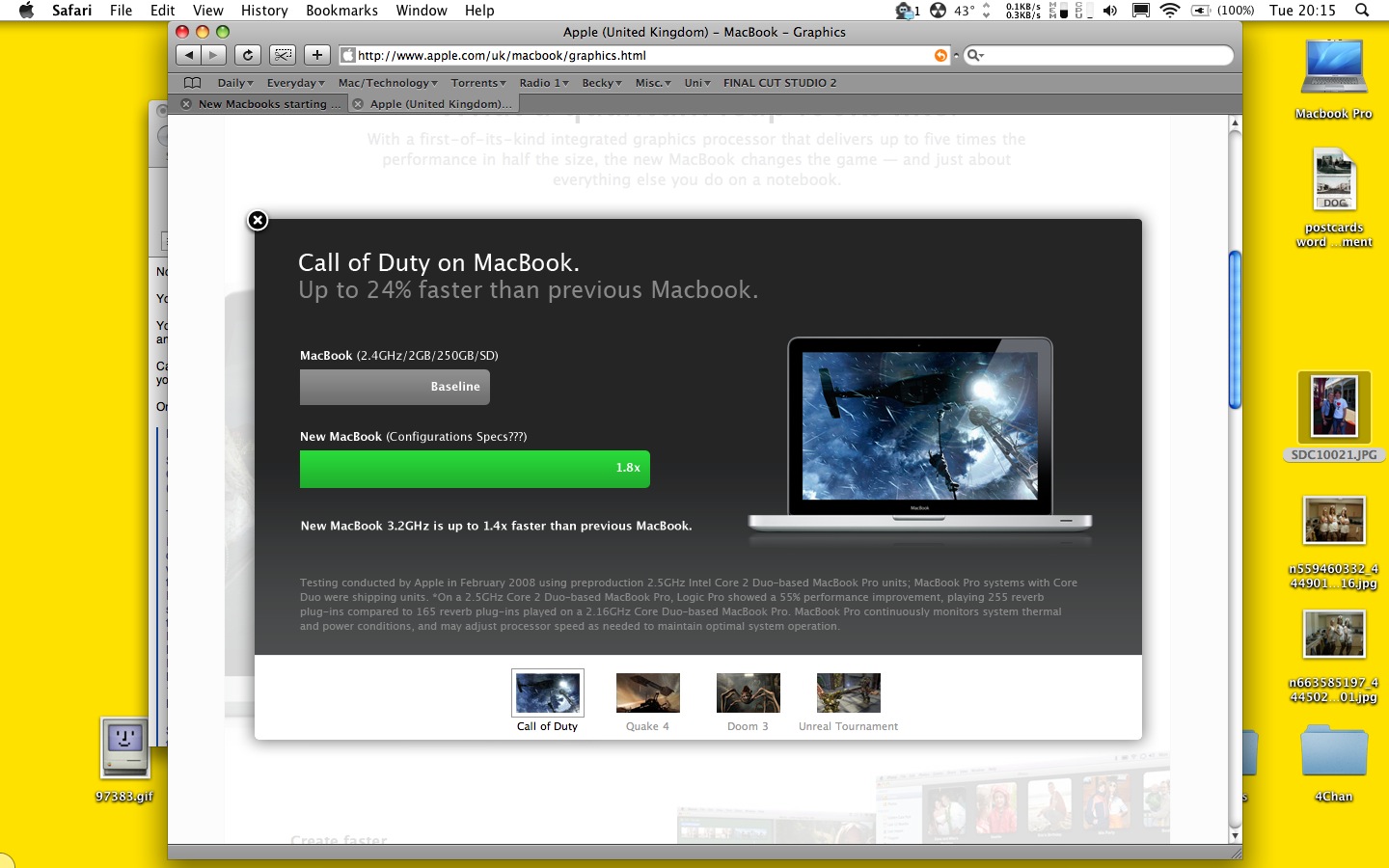Click the green 1.8x performance bar
This screenshot has height=868, width=1389.
[x=475, y=469]
